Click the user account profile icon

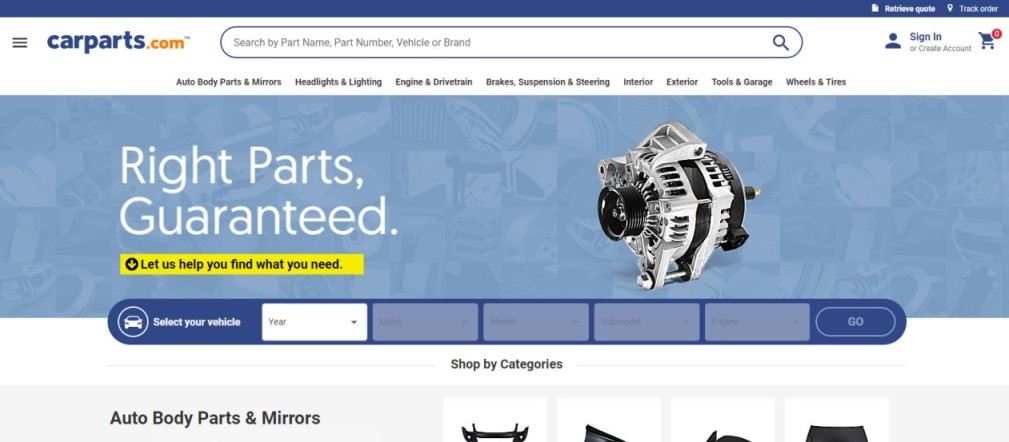(x=893, y=42)
